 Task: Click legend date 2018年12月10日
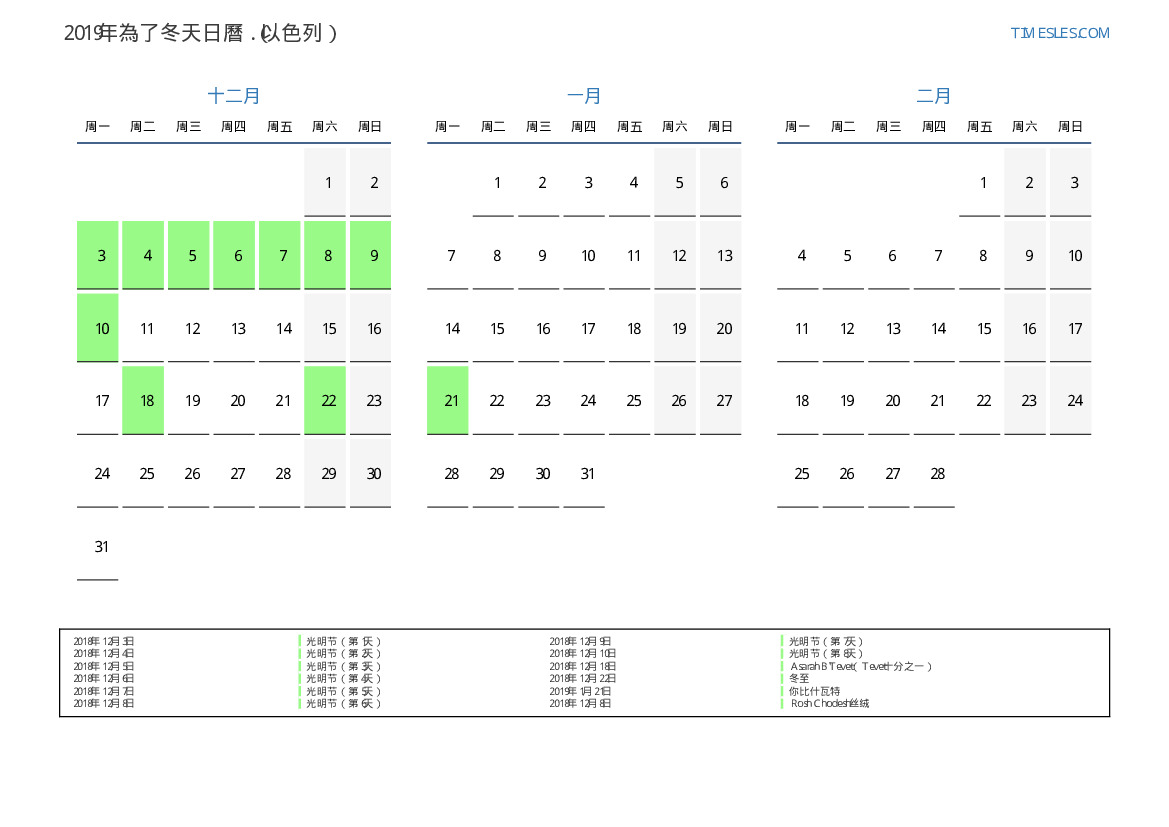[x=583, y=653]
